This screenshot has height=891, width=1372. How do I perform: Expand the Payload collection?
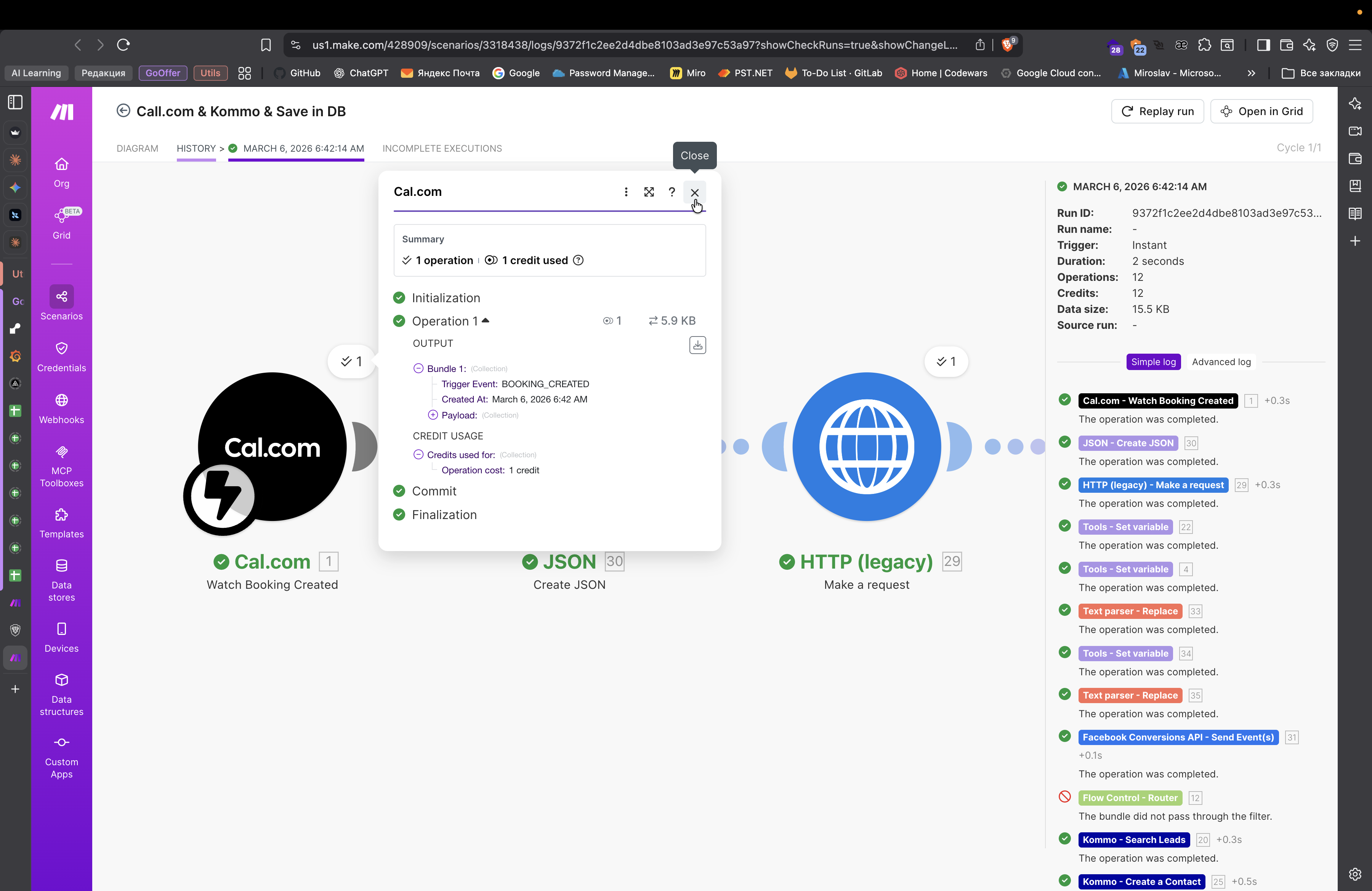point(433,415)
